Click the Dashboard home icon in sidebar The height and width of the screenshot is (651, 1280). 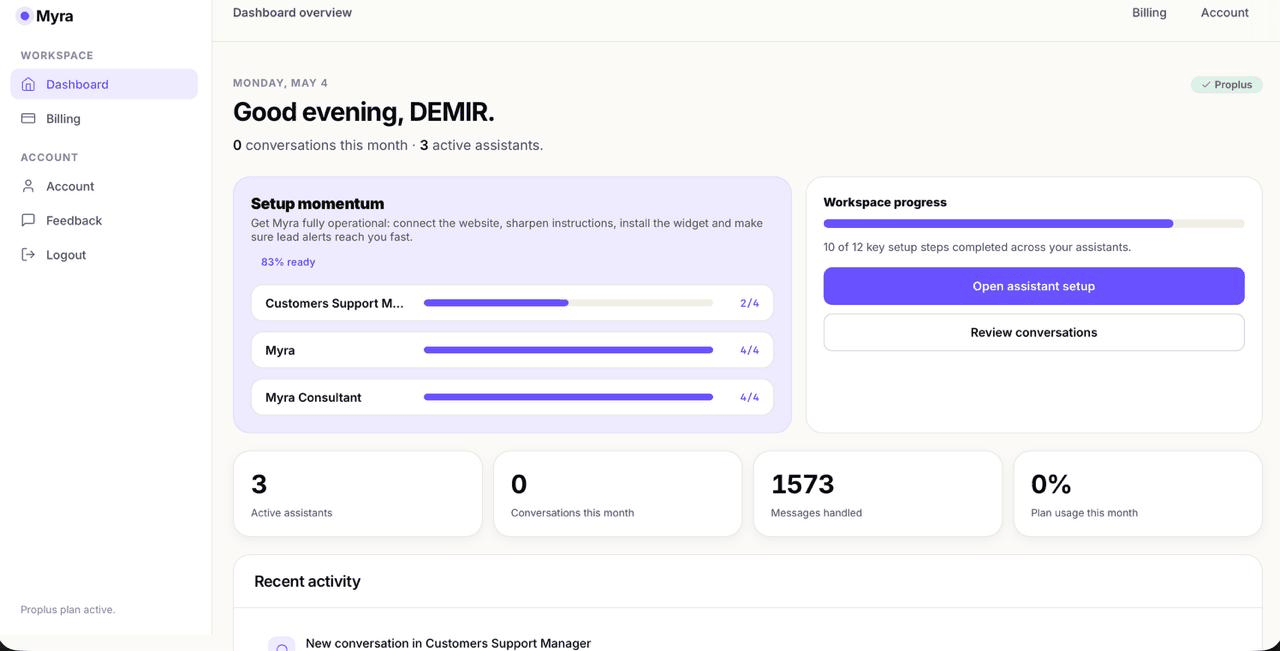(x=28, y=84)
